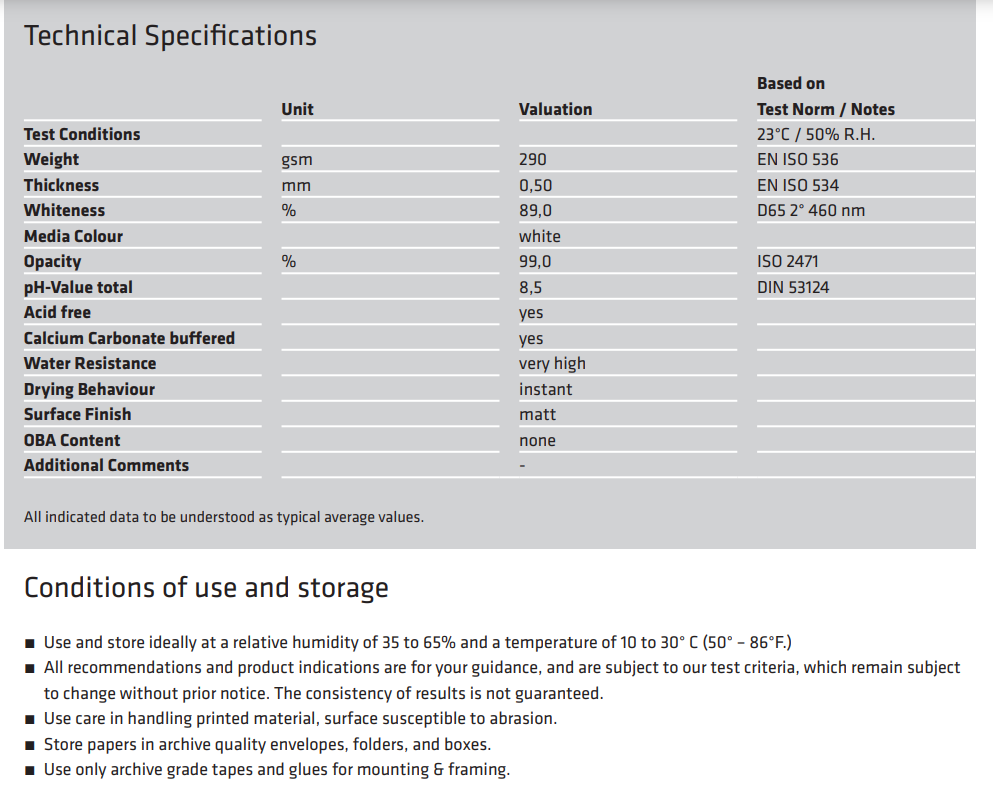Image resolution: width=993 pixels, height=788 pixels.
Task: Select the pH-Value total label
Action: tap(79, 287)
